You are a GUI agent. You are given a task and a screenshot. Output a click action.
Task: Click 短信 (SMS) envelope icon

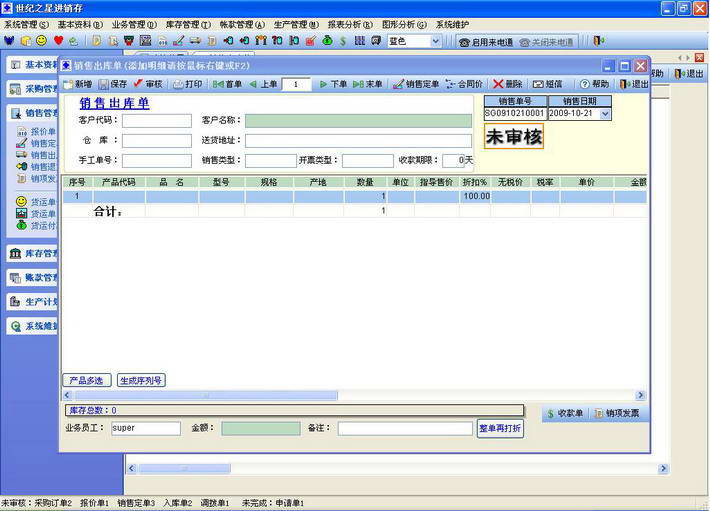tap(547, 85)
